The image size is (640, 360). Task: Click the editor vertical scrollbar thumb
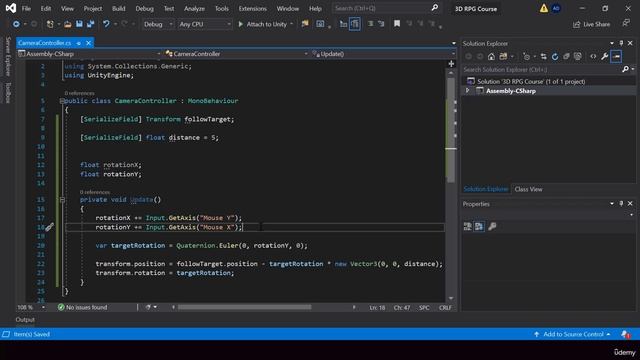(451, 129)
